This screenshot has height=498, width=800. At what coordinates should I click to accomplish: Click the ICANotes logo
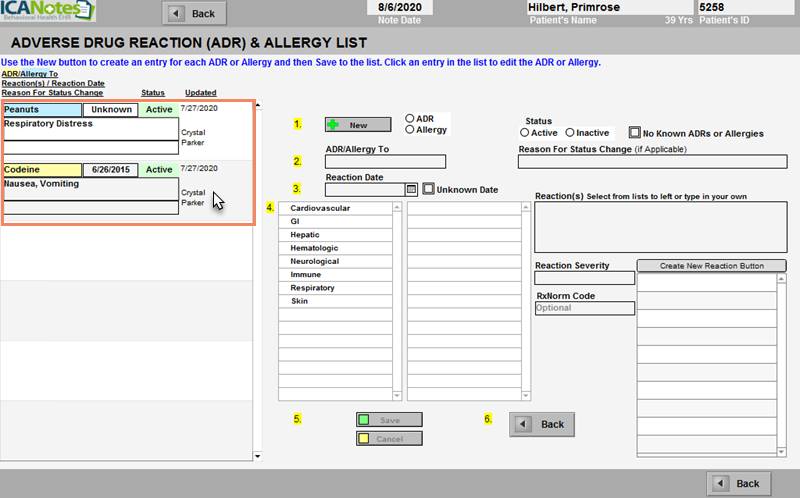pos(48,13)
